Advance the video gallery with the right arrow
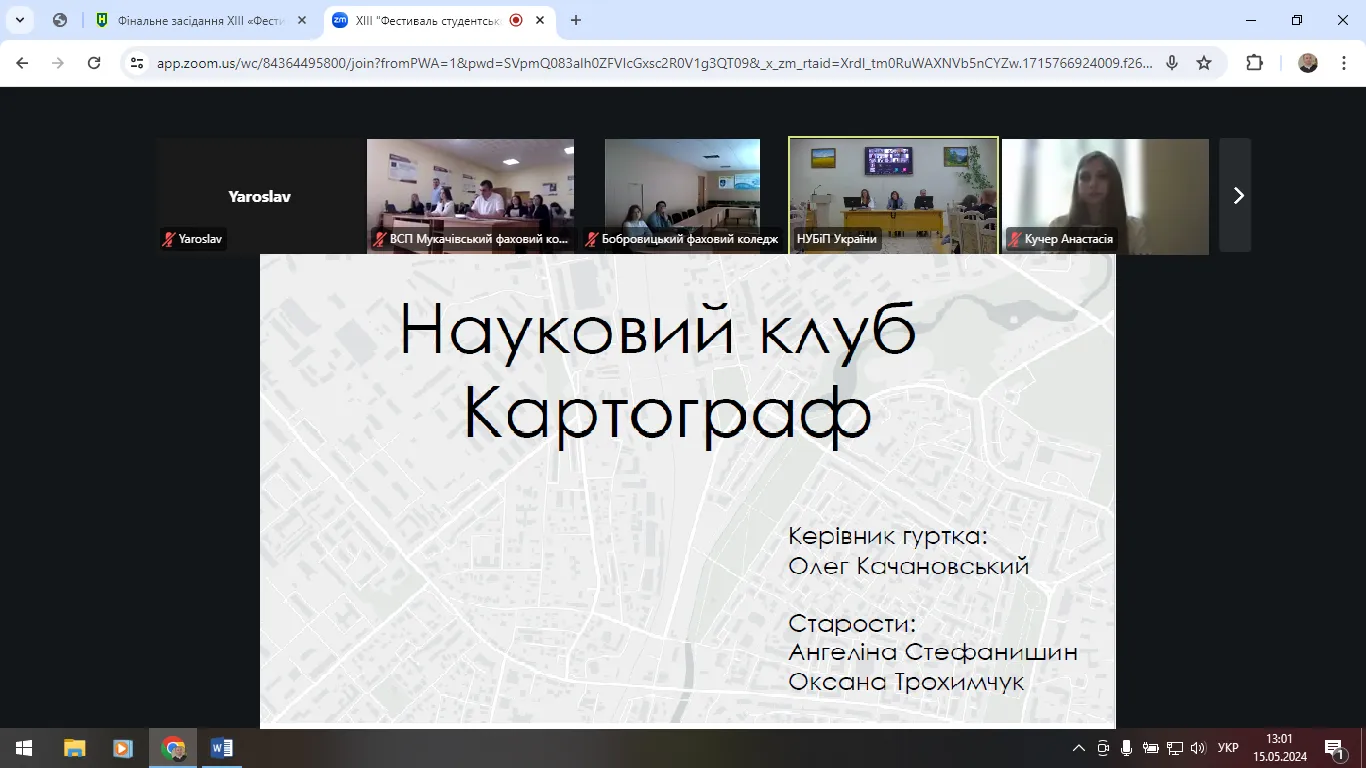Screen dimensions: 1366x768 click(x=1238, y=196)
